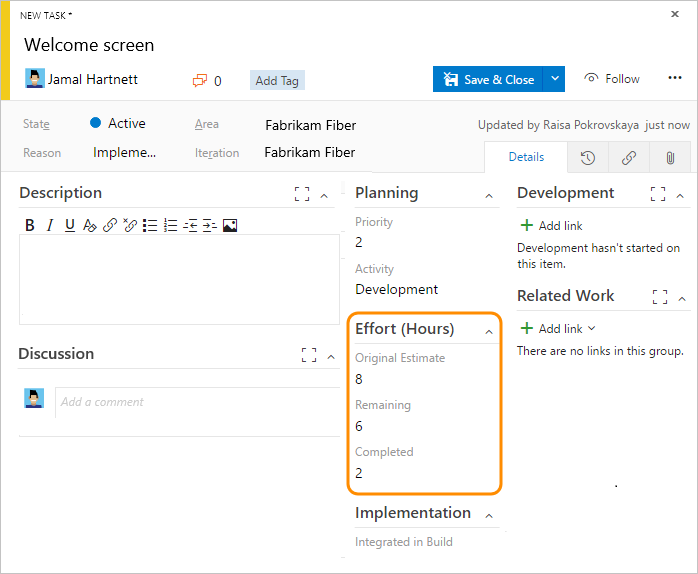Maximize the Development section
This screenshot has height=574, width=698.
tap(658, 194)
